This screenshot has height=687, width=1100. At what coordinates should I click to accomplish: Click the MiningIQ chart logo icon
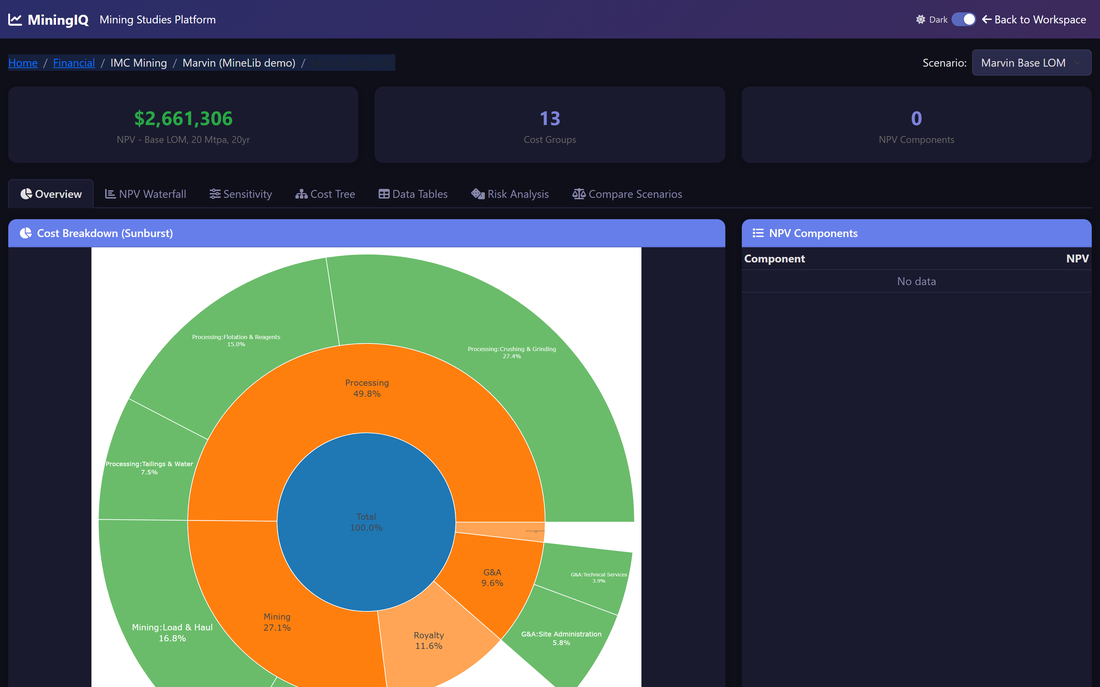[x=15, y=20]
